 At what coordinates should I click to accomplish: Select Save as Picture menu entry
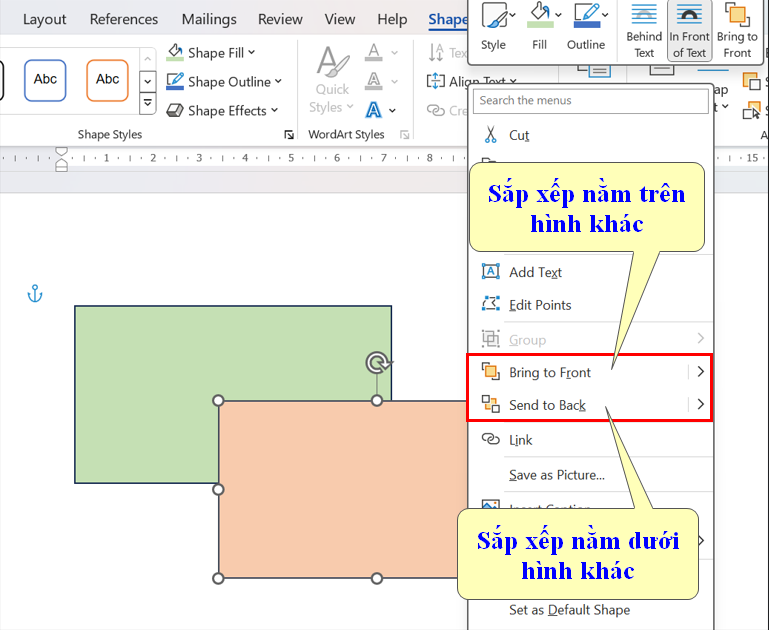(556, 475)
